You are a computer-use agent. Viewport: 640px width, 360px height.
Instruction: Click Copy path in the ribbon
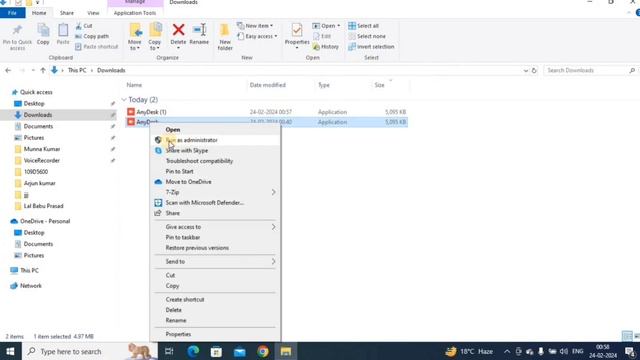pyautogui.click(x=92, y=36)
